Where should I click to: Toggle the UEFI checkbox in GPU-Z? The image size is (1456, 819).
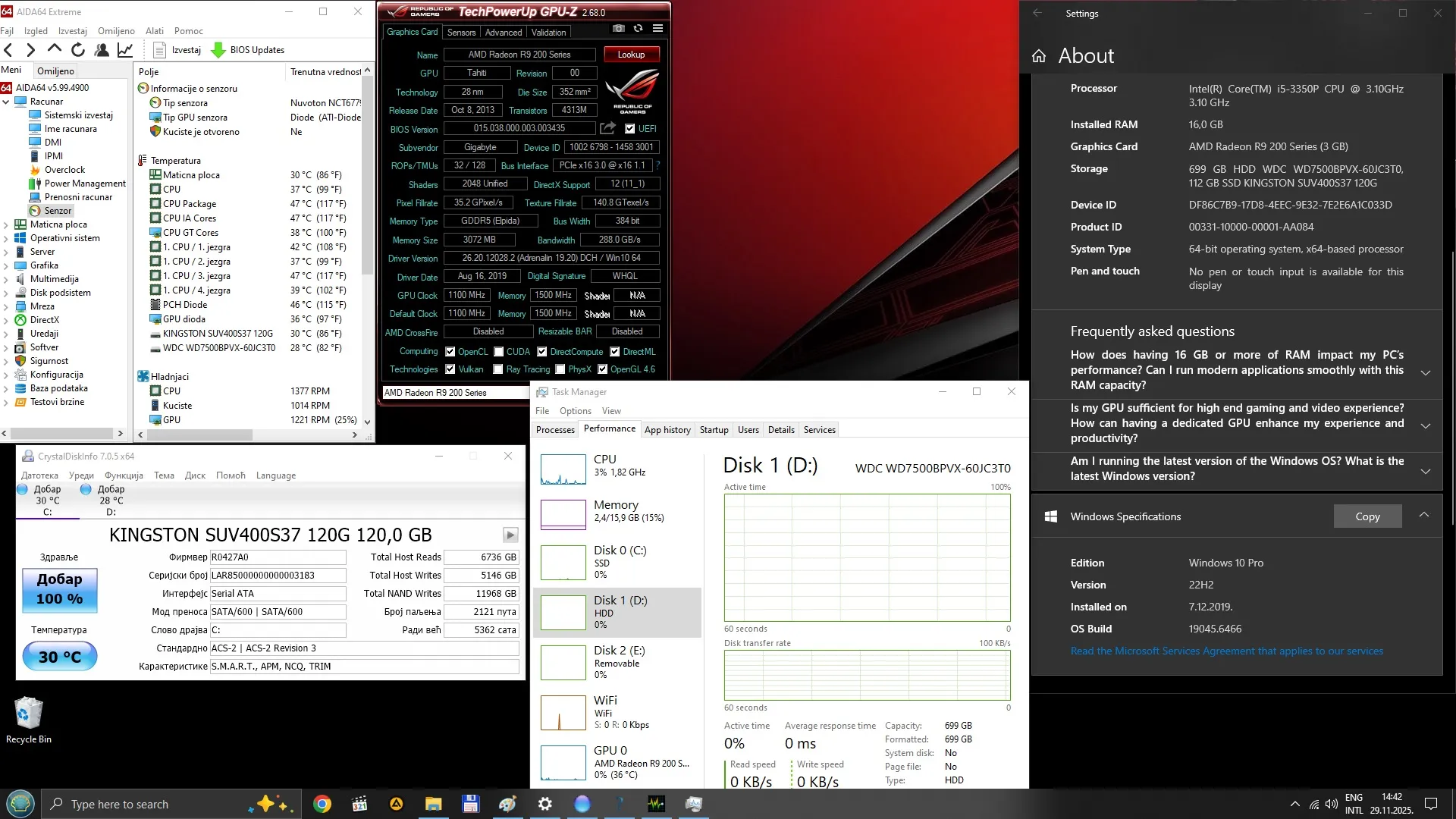629,128
